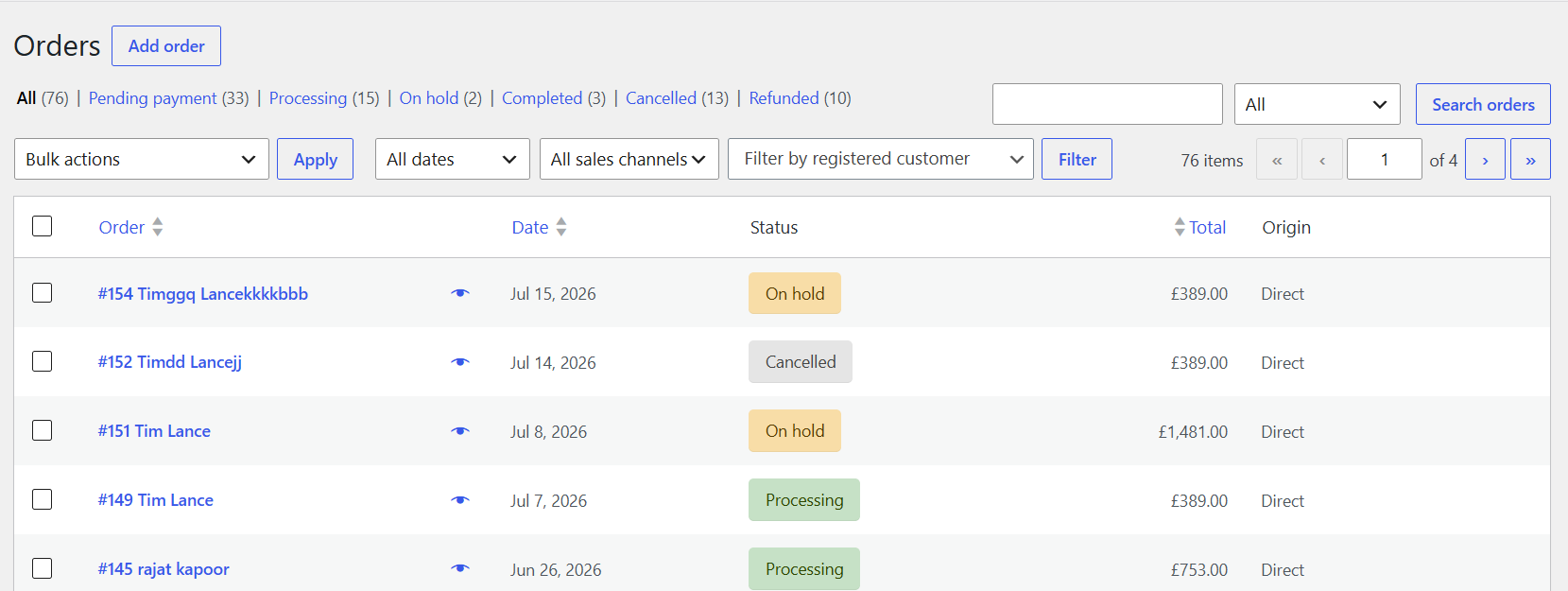Focus the order search text field

coord(1108,104)
